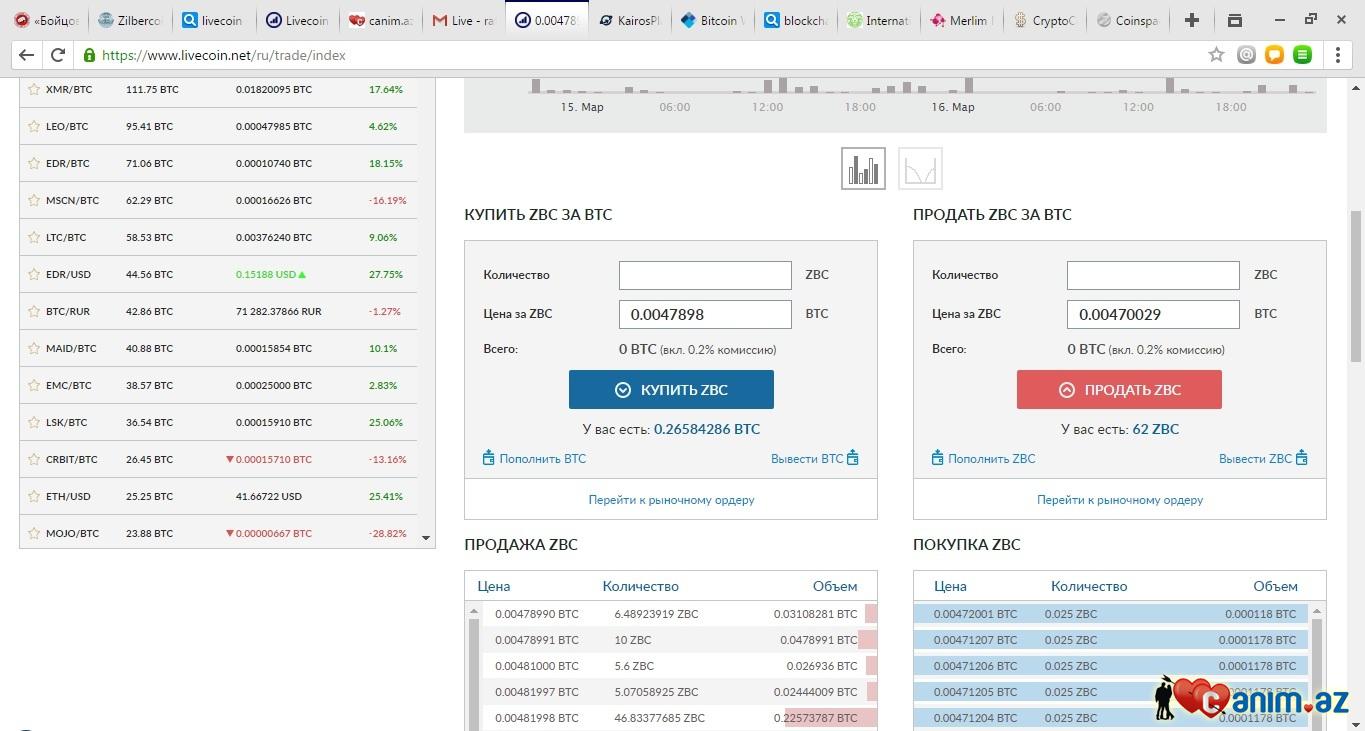This screenshot has height=731, width=1365.
Task: Switch to the blockchain browser tab
Action: (799, 20)
